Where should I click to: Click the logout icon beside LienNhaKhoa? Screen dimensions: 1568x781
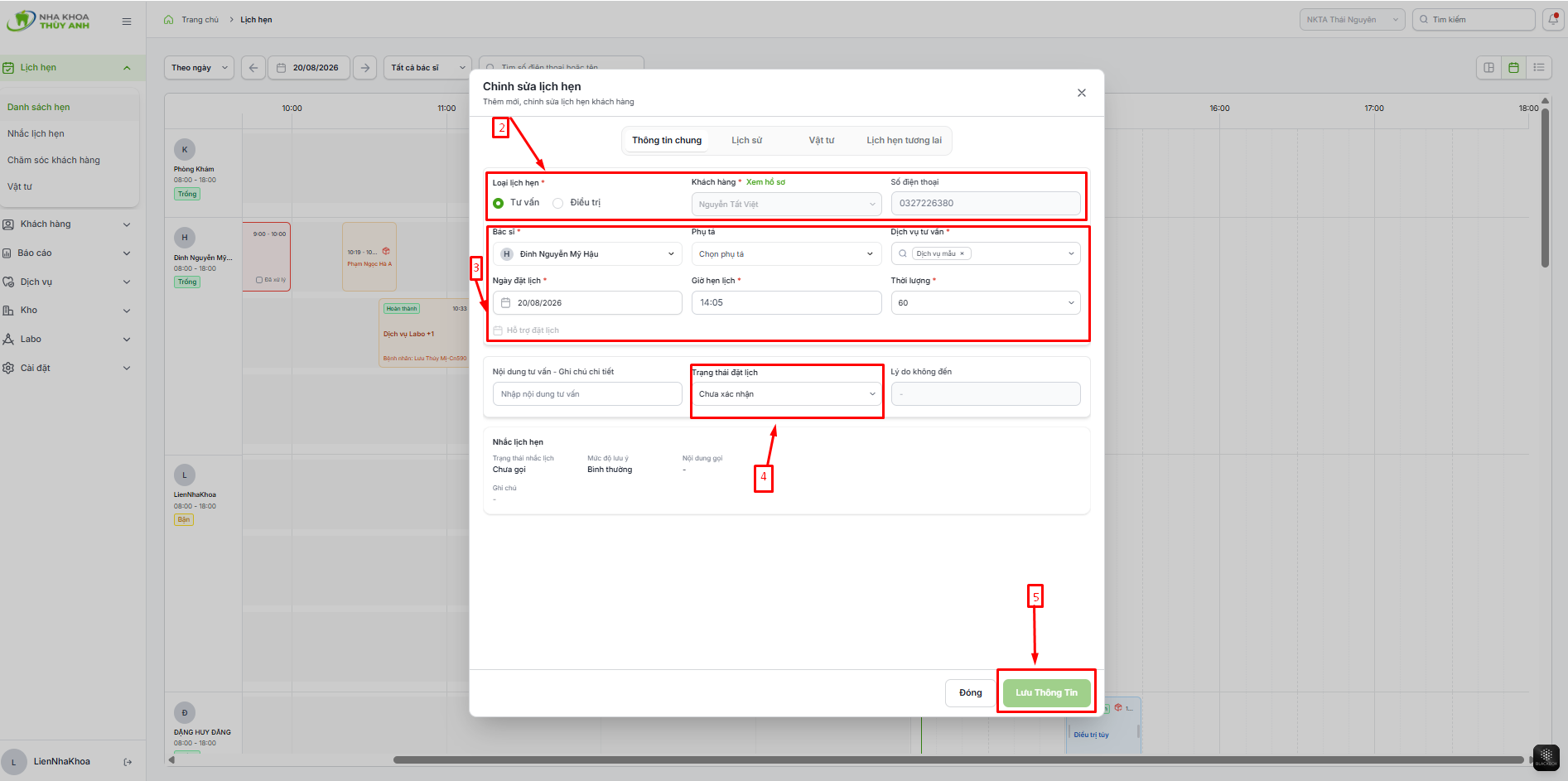click(128, 762)
